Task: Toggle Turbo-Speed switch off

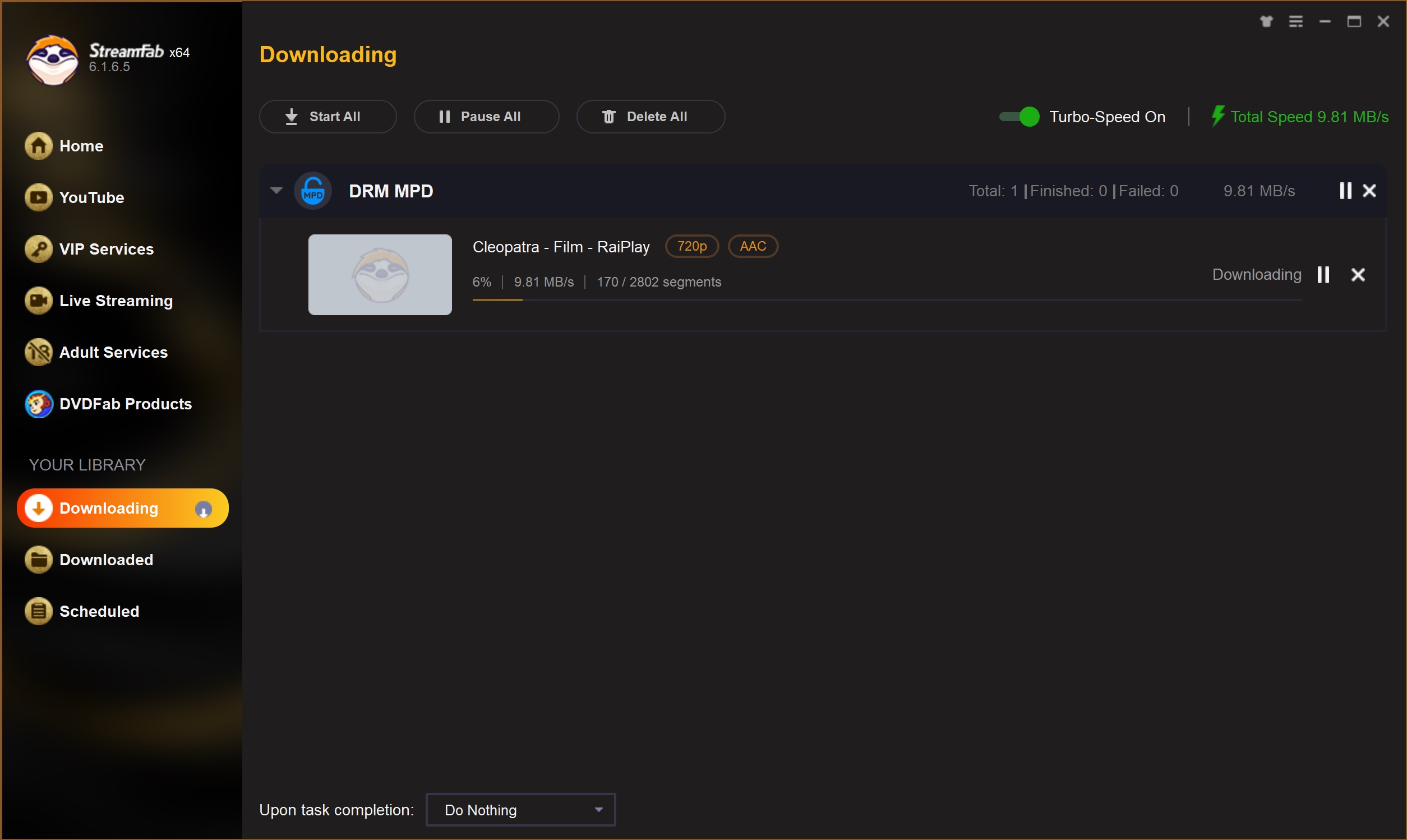Action: click(1020, 117)
